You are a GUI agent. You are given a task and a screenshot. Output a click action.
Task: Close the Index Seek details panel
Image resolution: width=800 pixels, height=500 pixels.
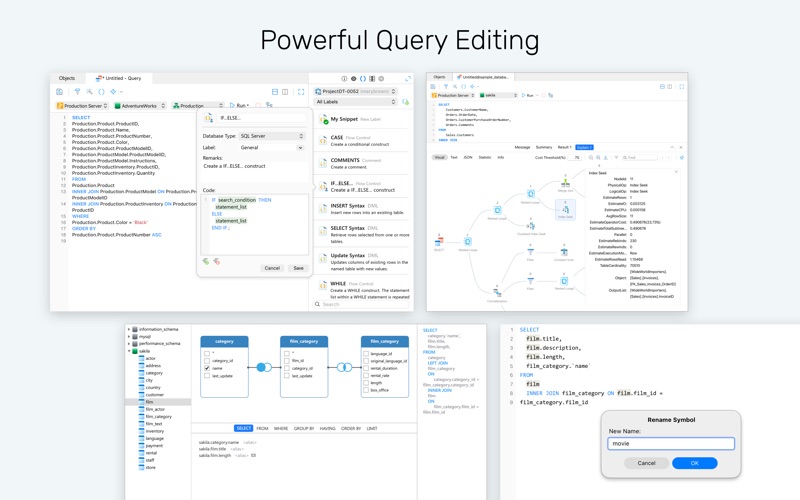pos(677,172)
